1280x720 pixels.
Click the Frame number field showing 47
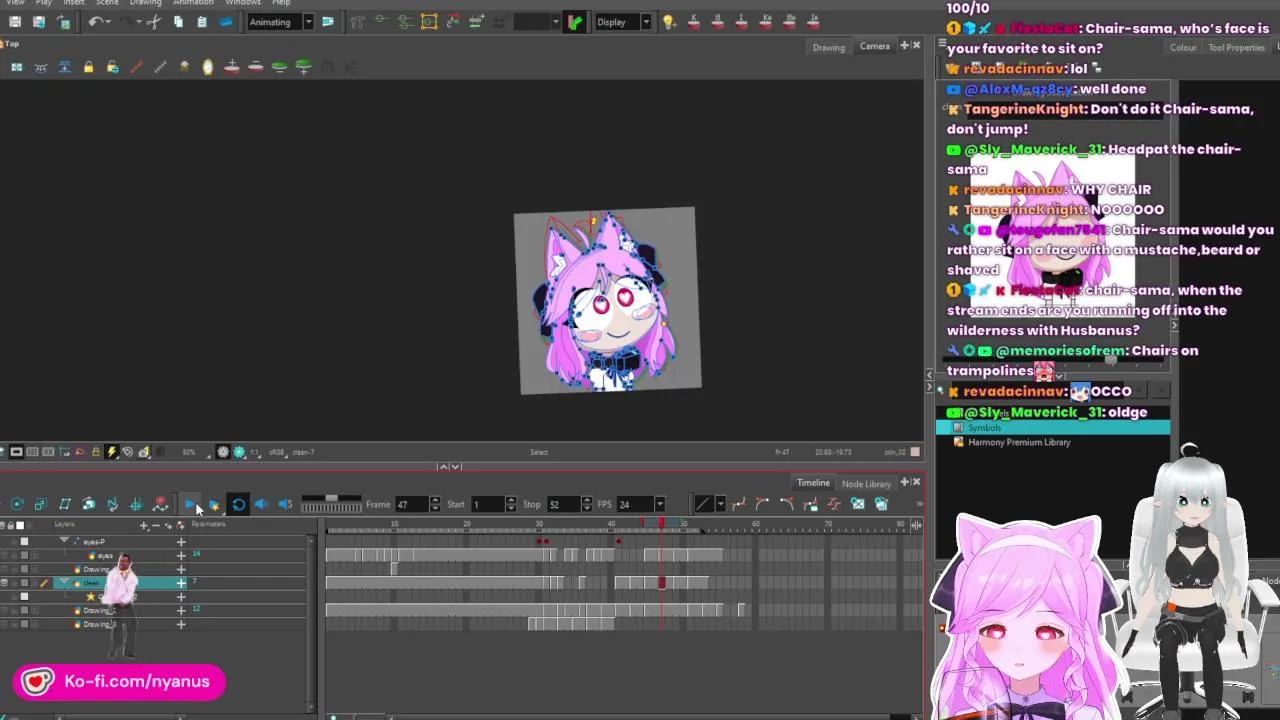pos(411,504)
